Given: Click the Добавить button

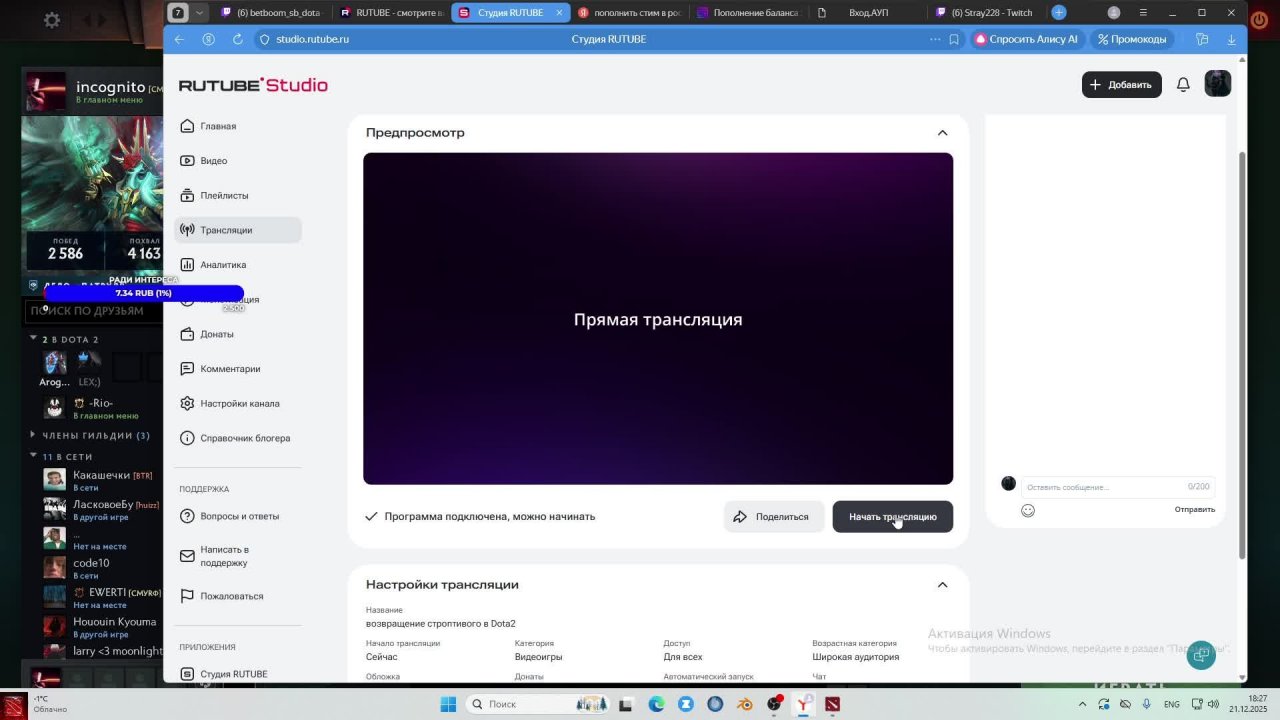Looking at the screenshot, I should 1121,85.
